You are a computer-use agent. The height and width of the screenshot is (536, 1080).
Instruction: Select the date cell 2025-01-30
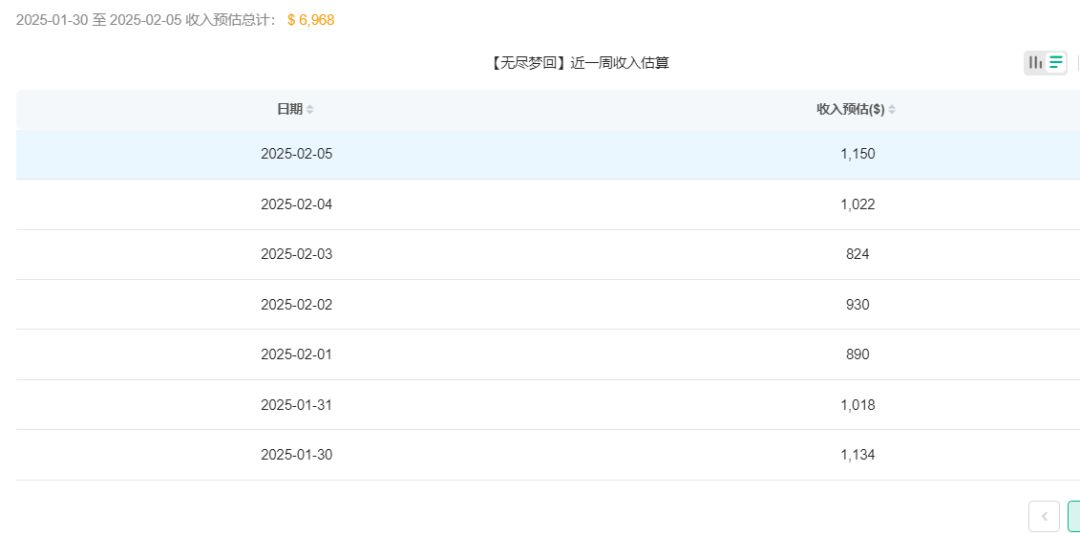tap(296, 455)
